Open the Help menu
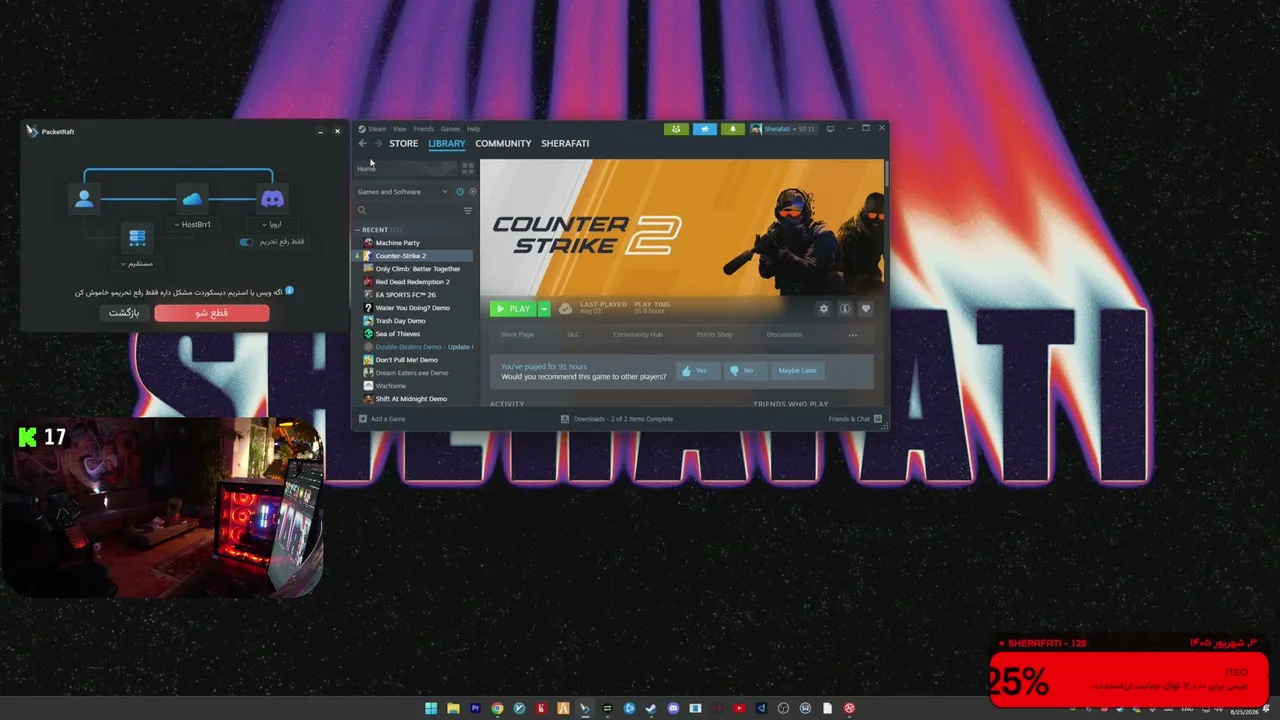The width and height of the screenshot is (1280, 720). [473, 129]
